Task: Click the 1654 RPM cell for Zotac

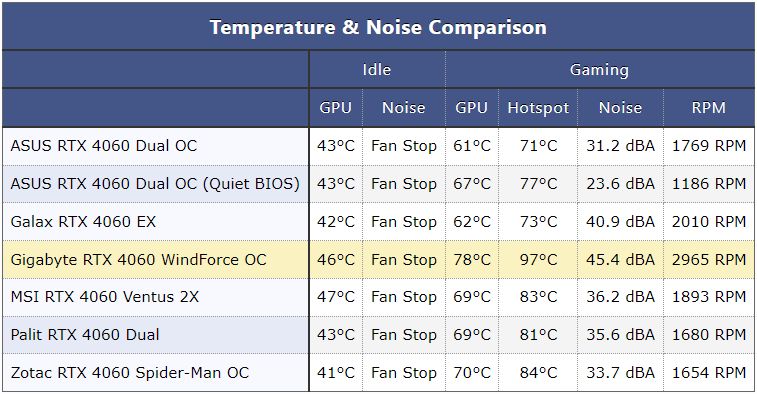Action: (709, 373)
